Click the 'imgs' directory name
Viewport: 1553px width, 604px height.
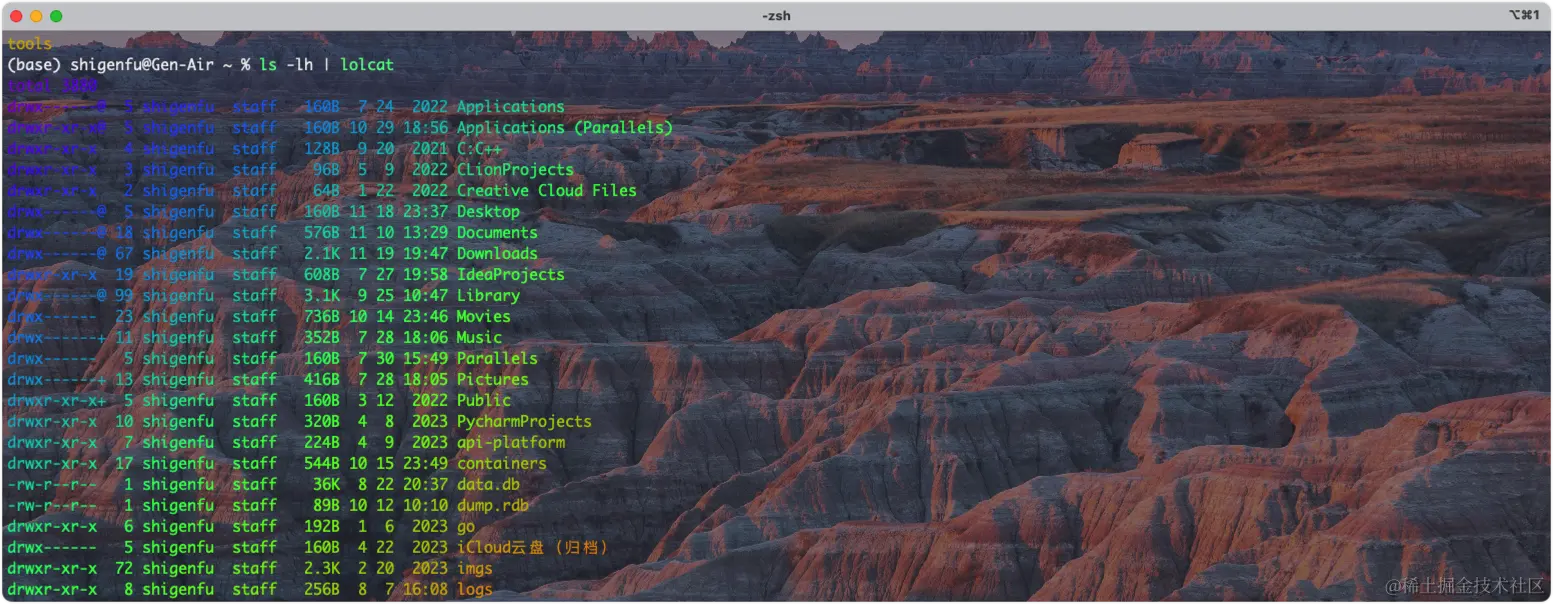pyautogui.click(x=475, y=569)
